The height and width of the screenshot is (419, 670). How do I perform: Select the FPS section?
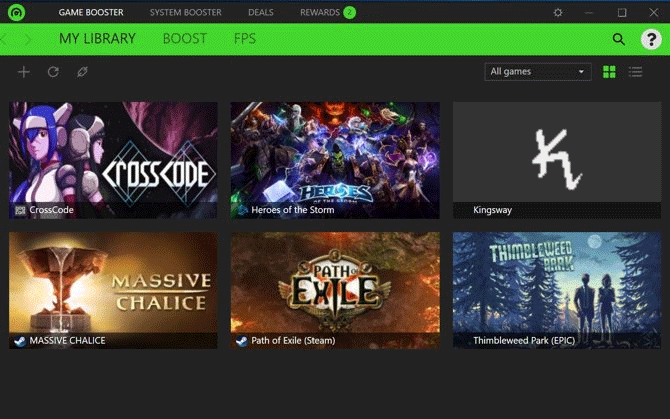tap(245, 39)
